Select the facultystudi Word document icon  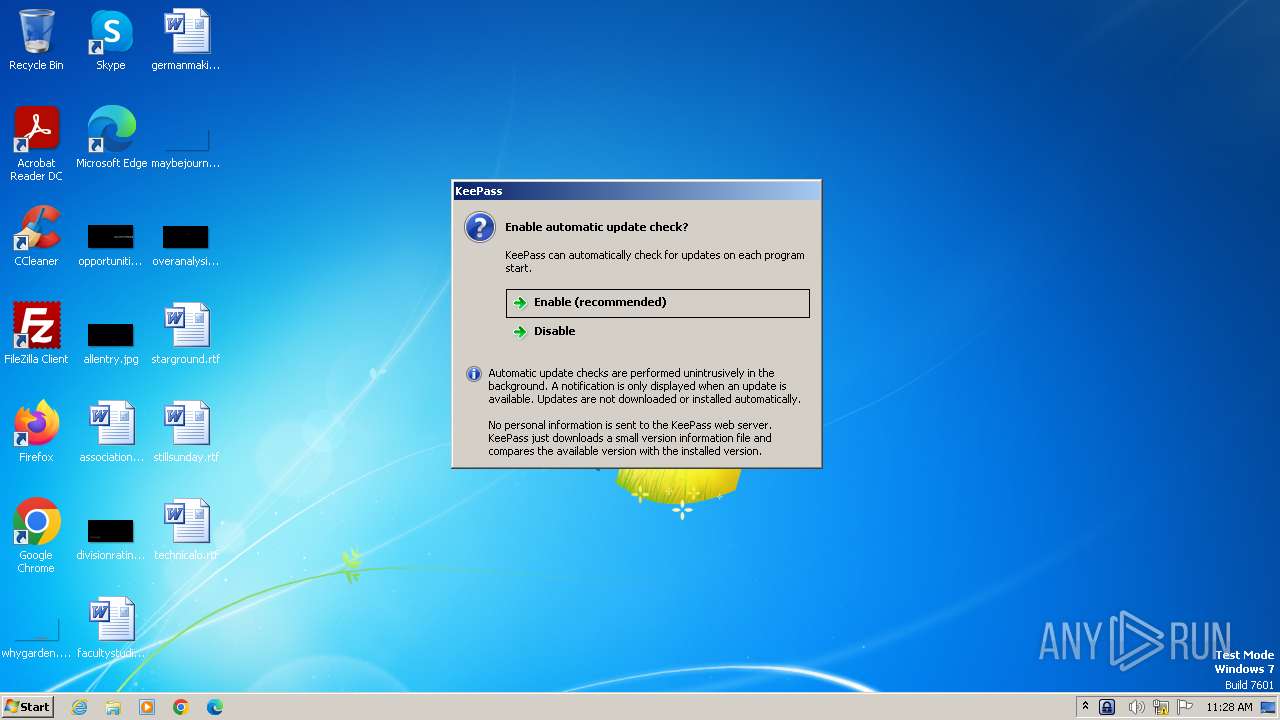pyautogui.click(x=111, y=628)
